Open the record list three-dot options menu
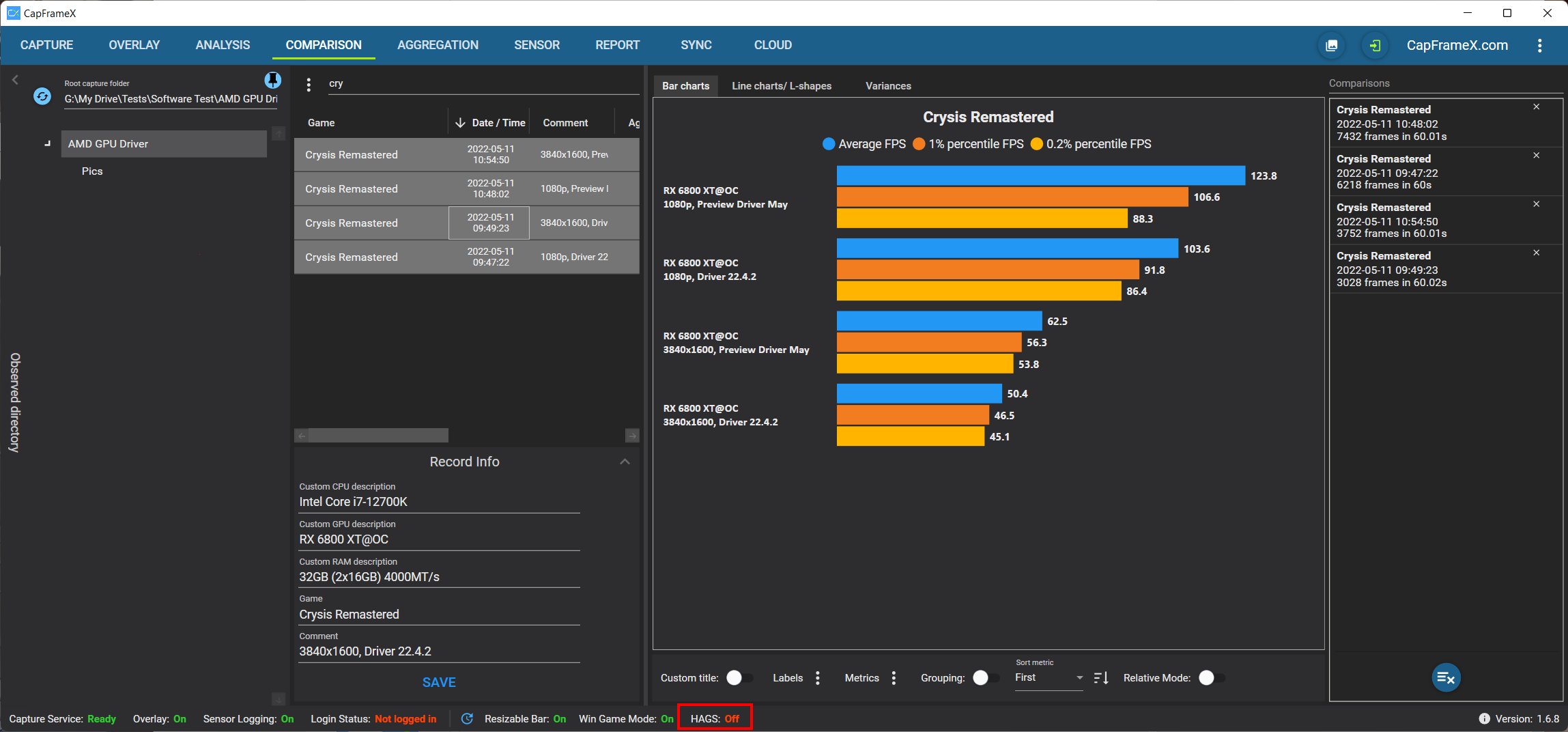This screenshot has height=732, width=1568. pyautogui.click(x=309, y=85)
